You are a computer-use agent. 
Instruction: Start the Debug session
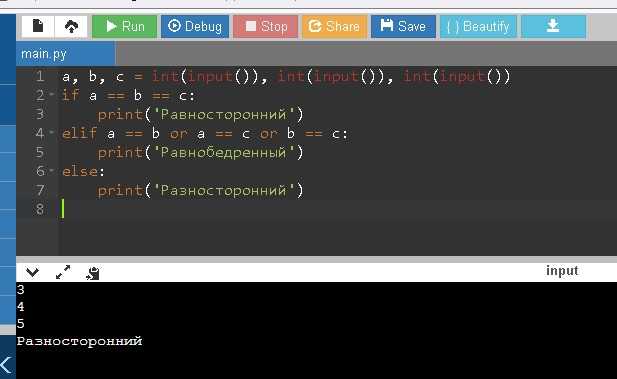point(195,26)
